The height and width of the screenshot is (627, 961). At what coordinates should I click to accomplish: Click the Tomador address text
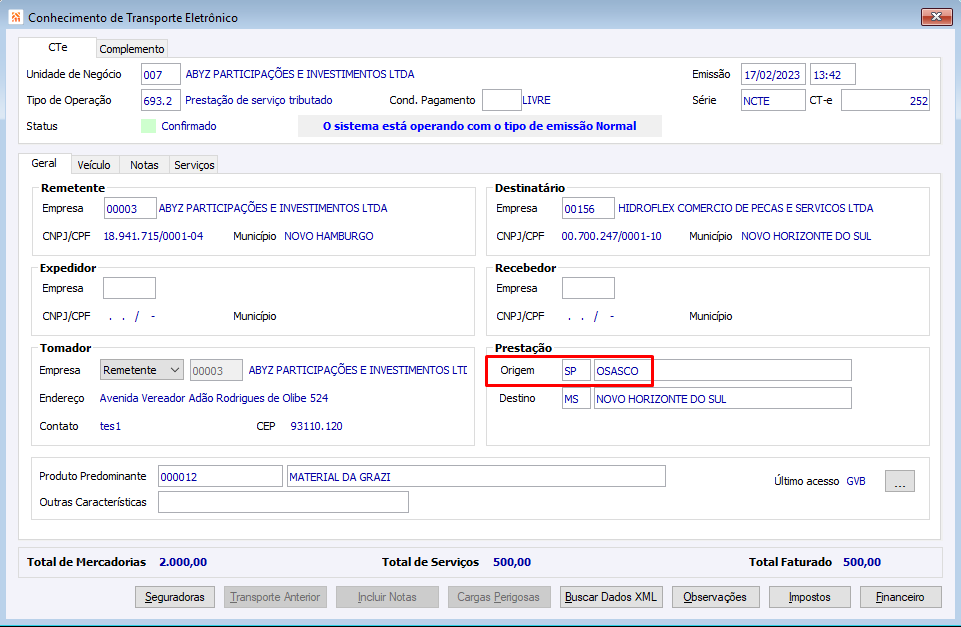[214, 398]
